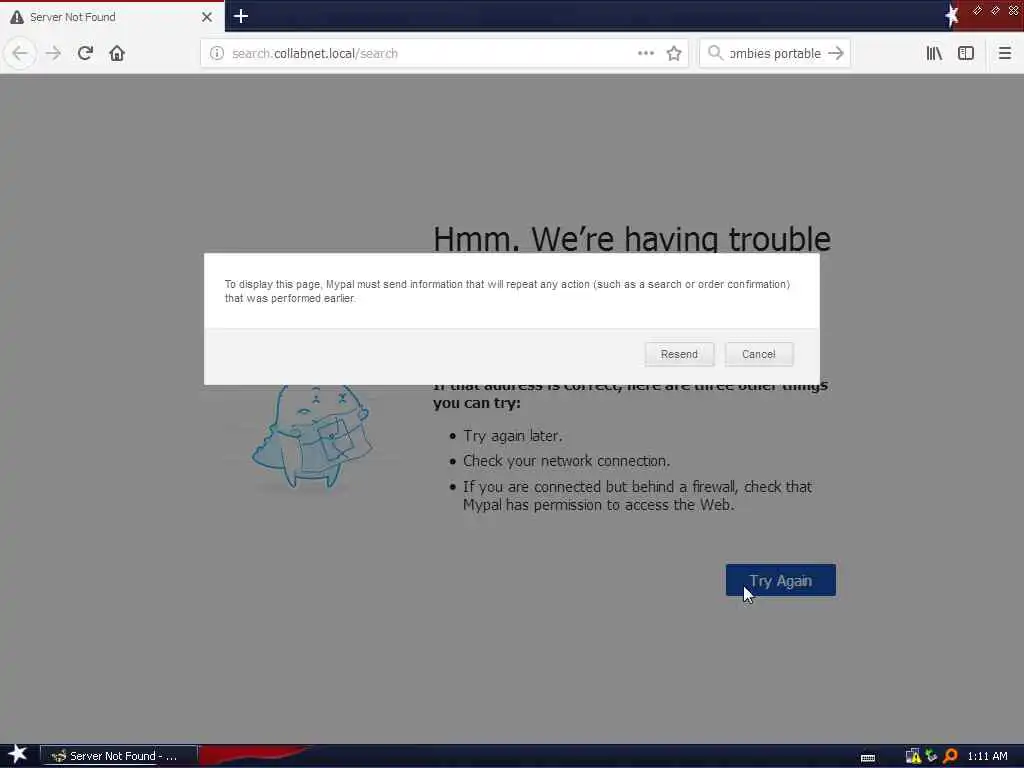Select the Server Not Found tab
This screenshot has width=1024, height=768.
pos(112,17)
